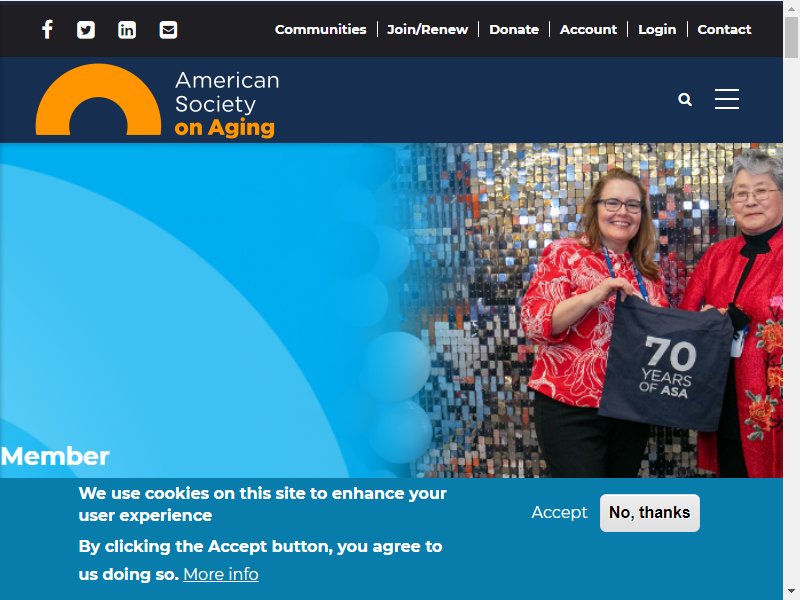Click the vertical scrollbar thumb
Screen dimensions: 800x600
(791, 38)
